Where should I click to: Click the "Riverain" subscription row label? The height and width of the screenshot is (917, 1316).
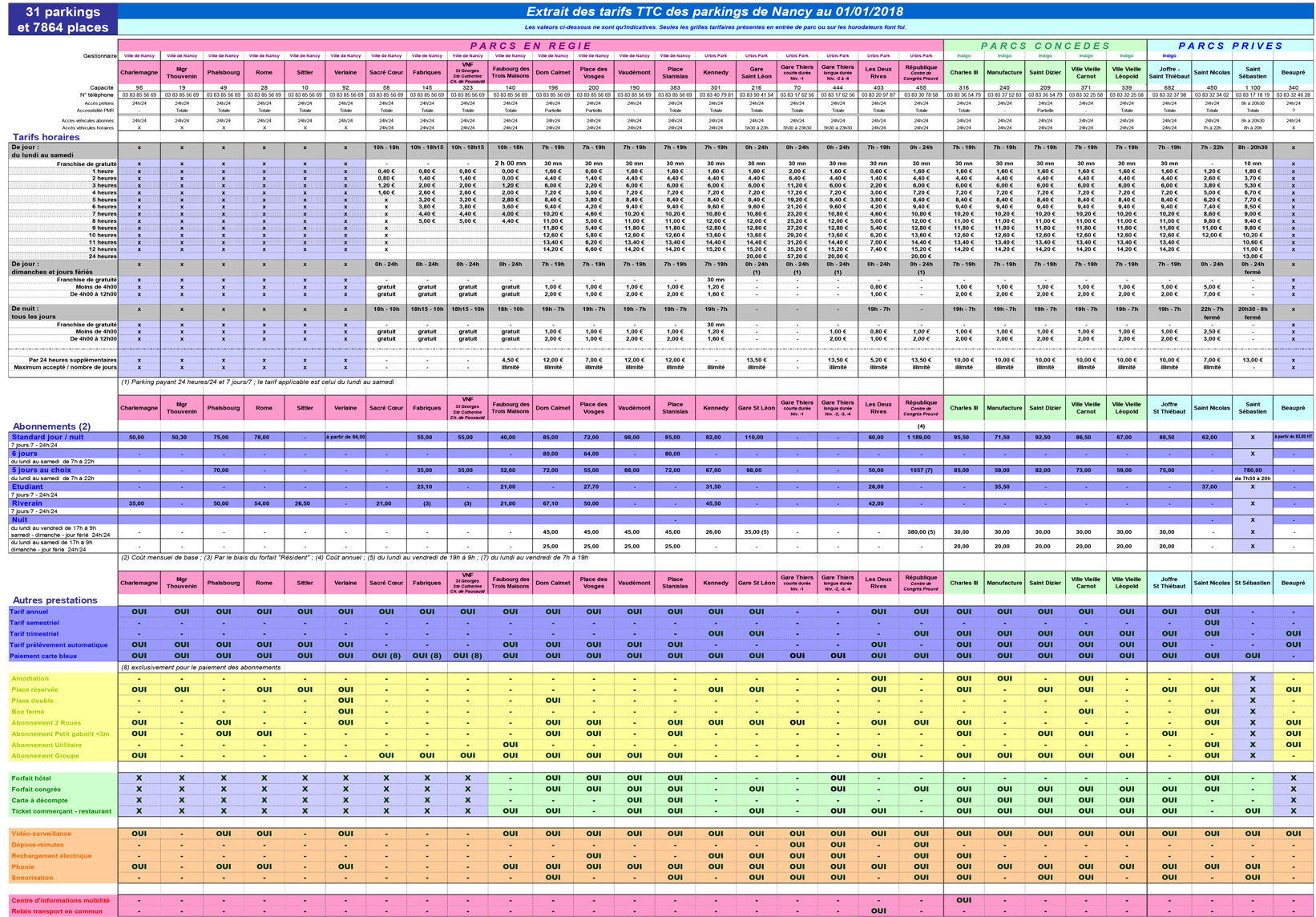[26, 503]
